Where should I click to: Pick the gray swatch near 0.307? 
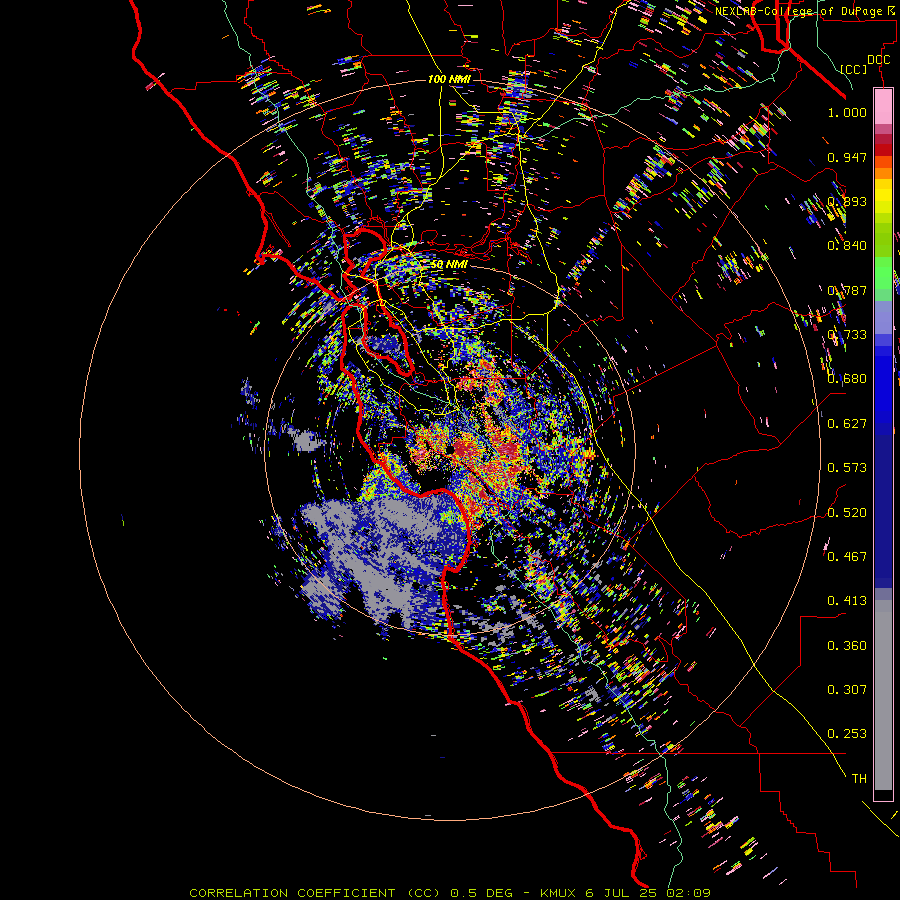883,695
